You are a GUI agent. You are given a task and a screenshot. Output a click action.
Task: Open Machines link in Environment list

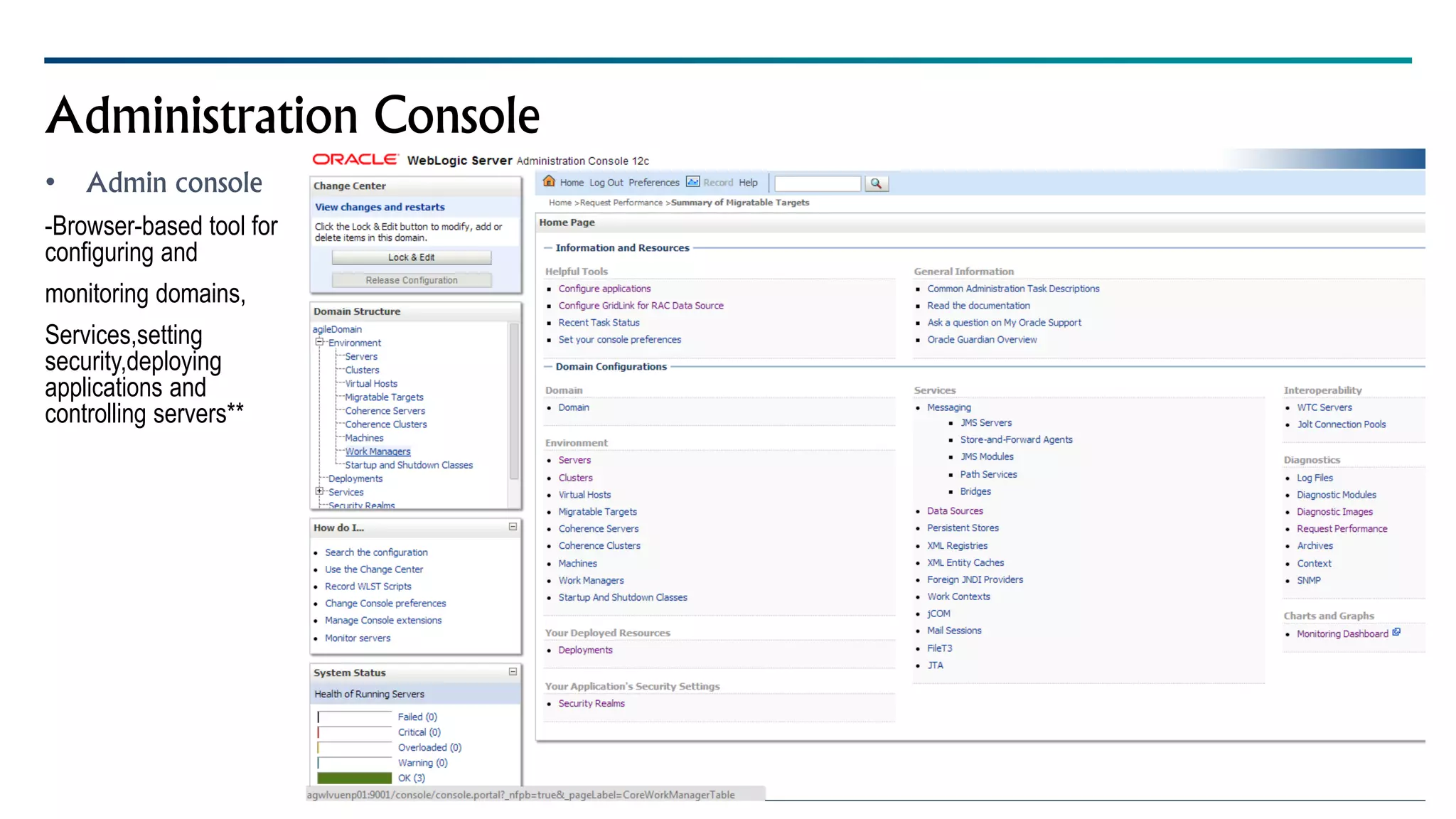577,564
